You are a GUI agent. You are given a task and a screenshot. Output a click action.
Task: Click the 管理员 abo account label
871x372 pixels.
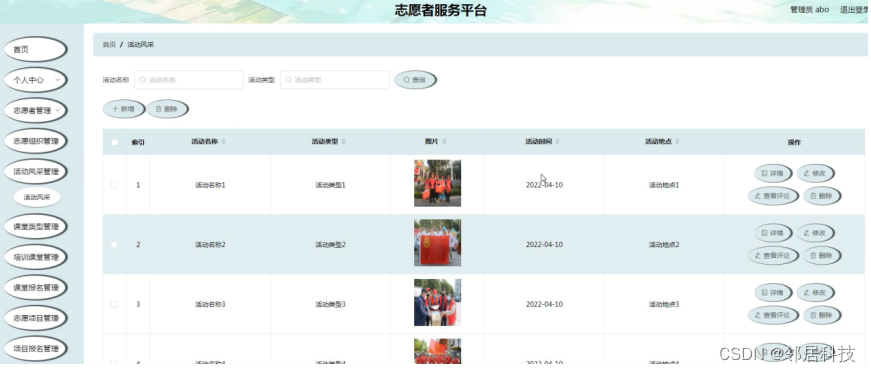pyautogui.click(x=809, y=9)
